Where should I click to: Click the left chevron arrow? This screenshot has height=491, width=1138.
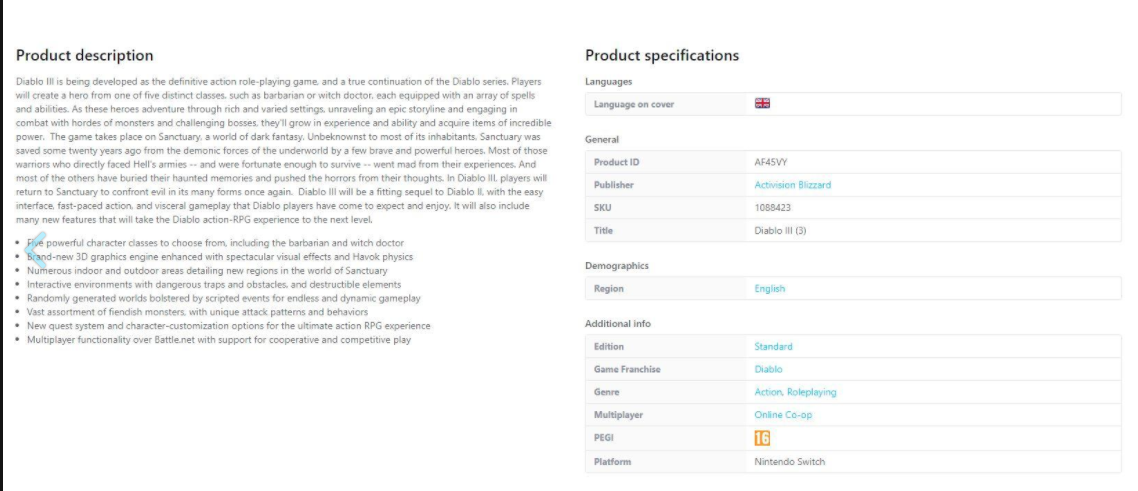point(35,250)
